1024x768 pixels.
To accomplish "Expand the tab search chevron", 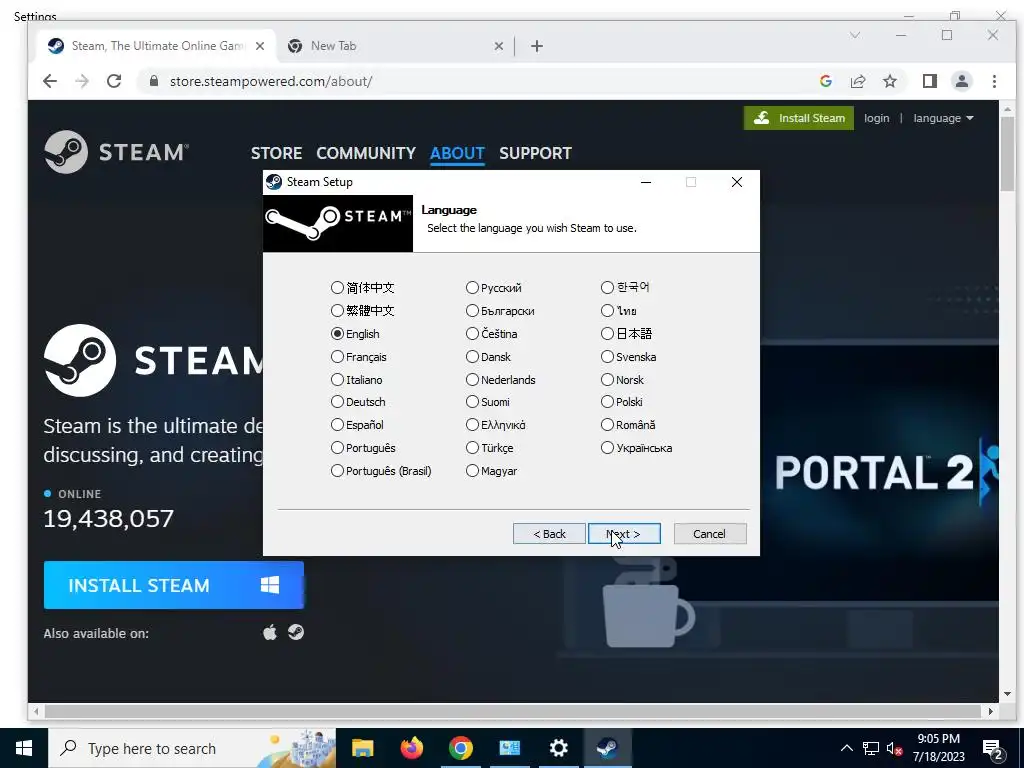I will [855, 35].
